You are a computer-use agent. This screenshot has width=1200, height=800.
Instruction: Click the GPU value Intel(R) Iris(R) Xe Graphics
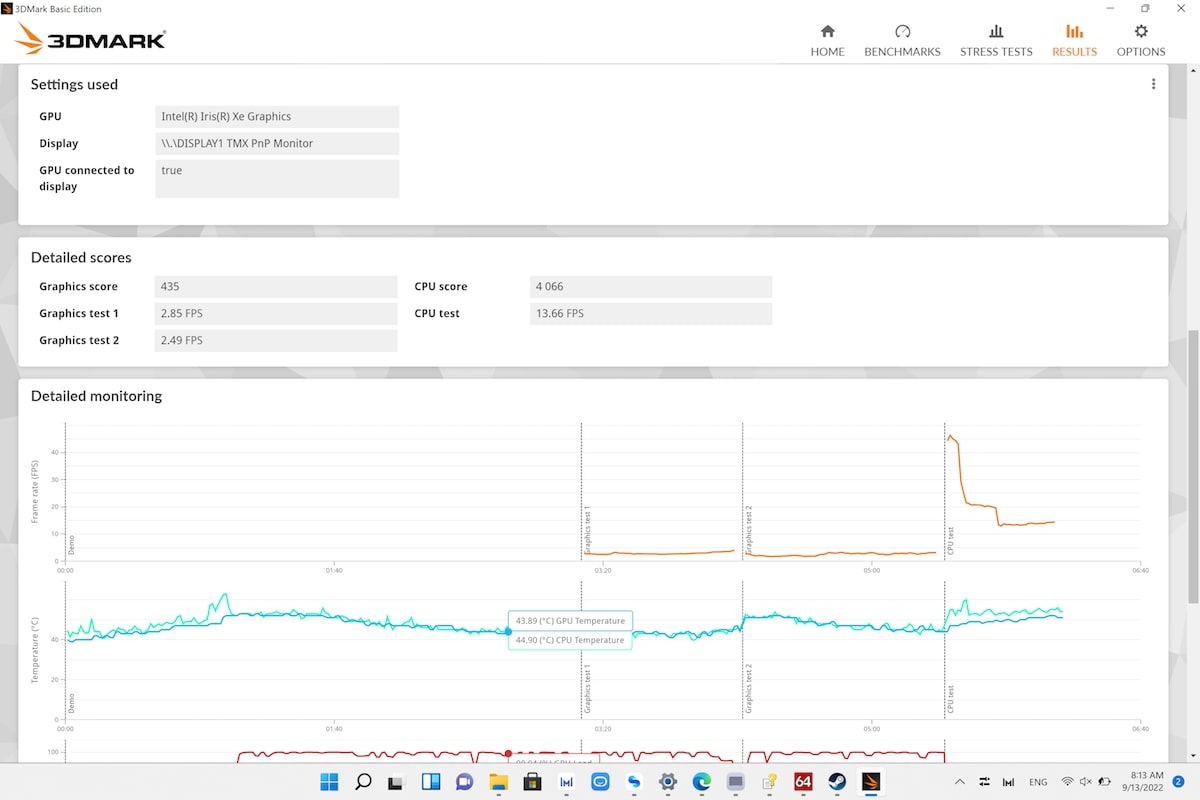(277, 117)
